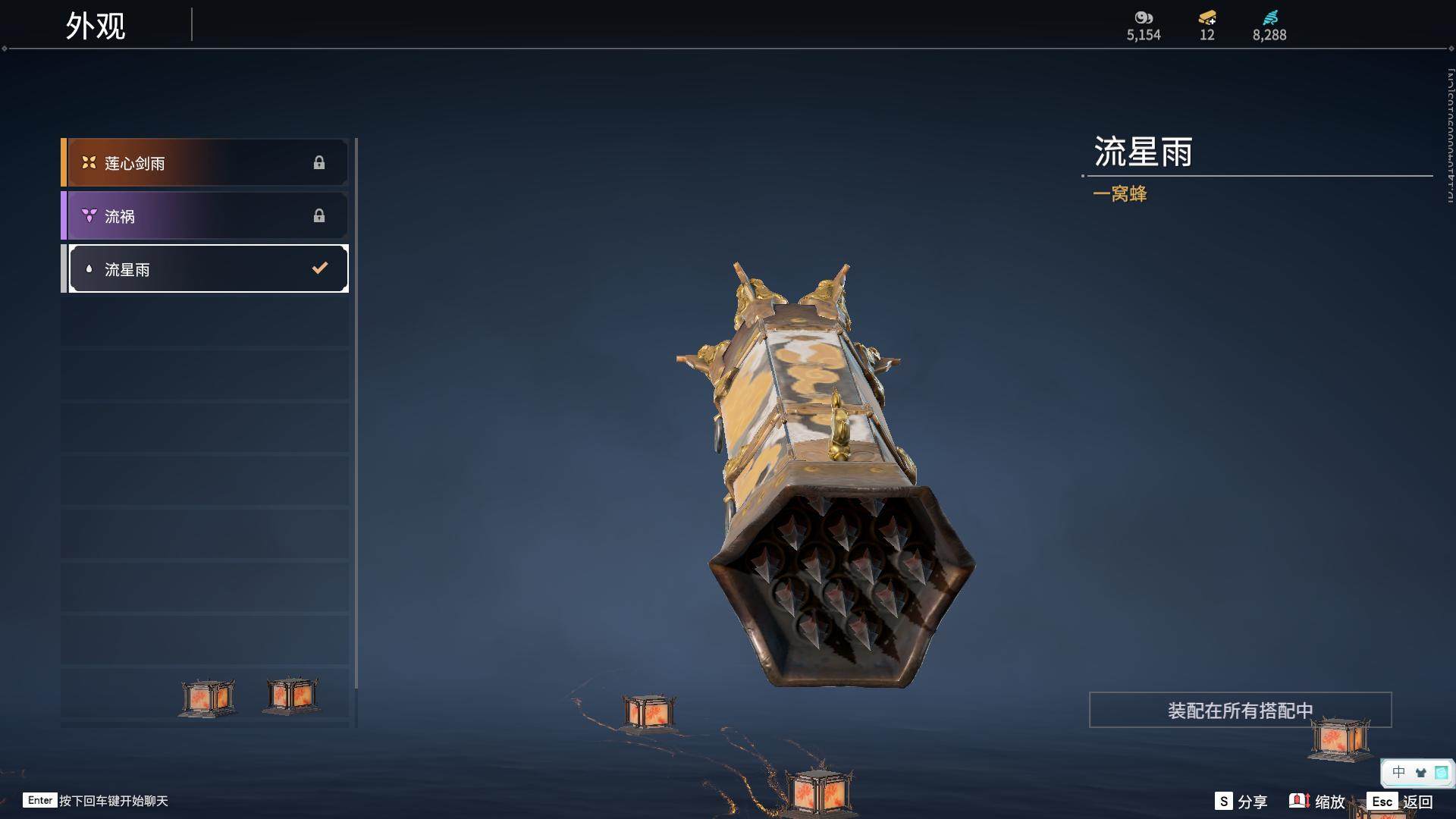1456x819 pixels.
Task: Click the gold ingot add-funds icon
Action: [x=1207, y=17]
